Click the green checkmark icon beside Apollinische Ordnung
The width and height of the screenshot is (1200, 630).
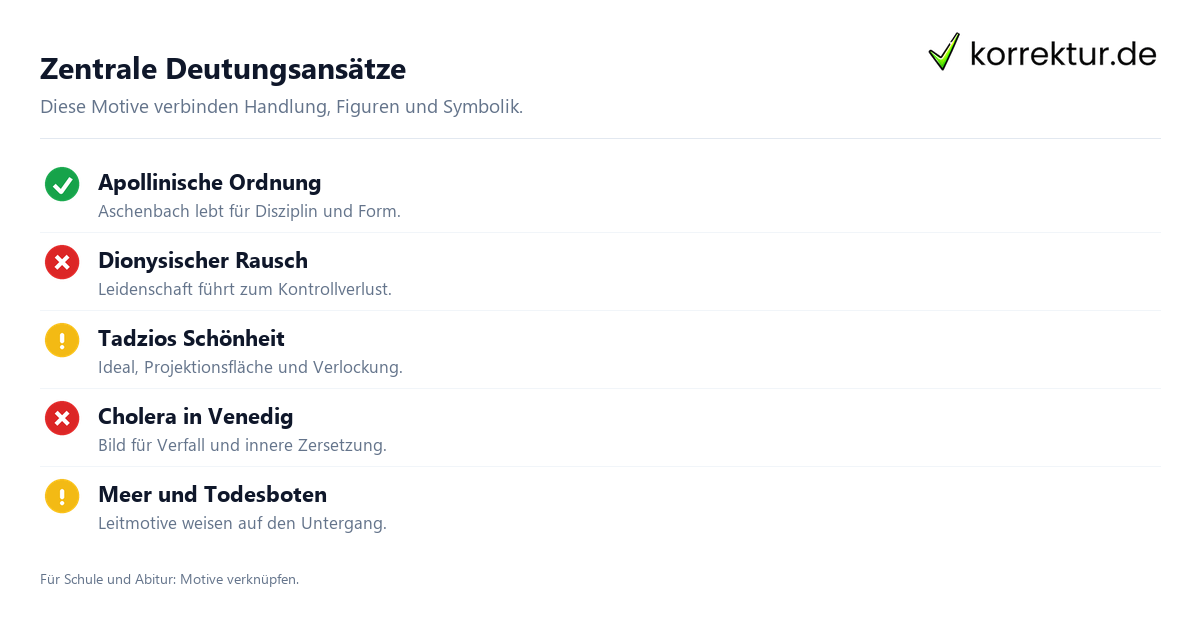pos(62,184)
